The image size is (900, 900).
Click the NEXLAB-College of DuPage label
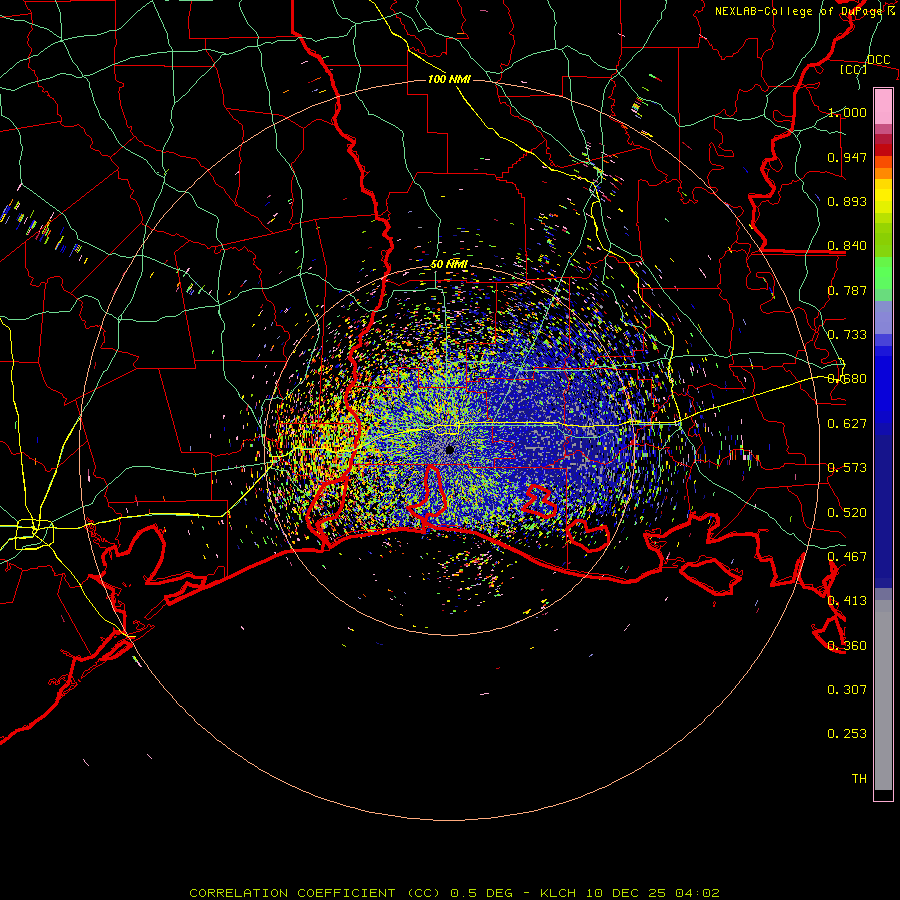pos(804,11)
